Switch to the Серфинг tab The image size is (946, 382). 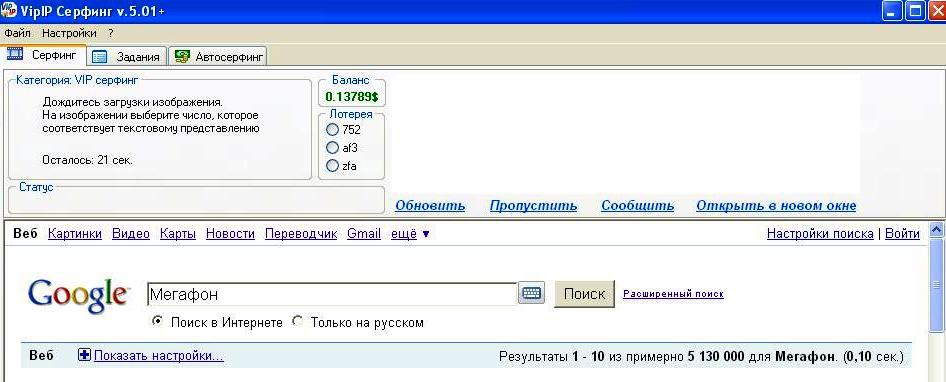[x=43, y=55]
